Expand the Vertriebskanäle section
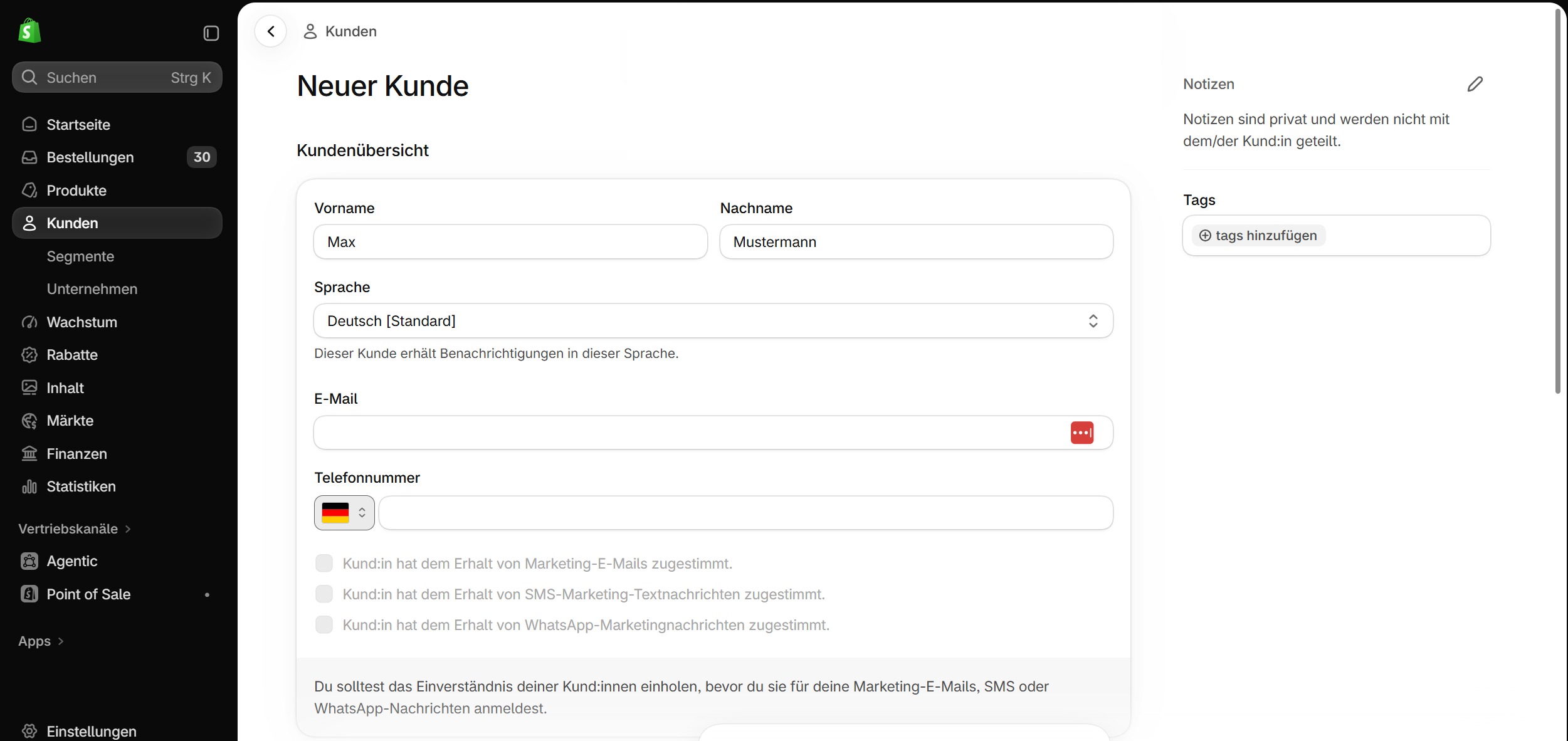 pyautogui.click(x=75, y=529)
